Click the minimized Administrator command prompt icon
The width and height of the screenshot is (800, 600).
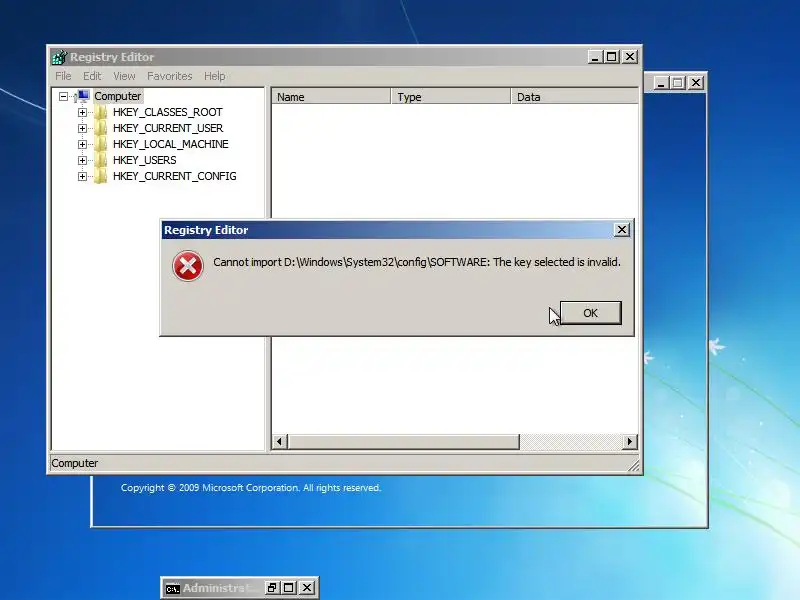click(172, 589)
